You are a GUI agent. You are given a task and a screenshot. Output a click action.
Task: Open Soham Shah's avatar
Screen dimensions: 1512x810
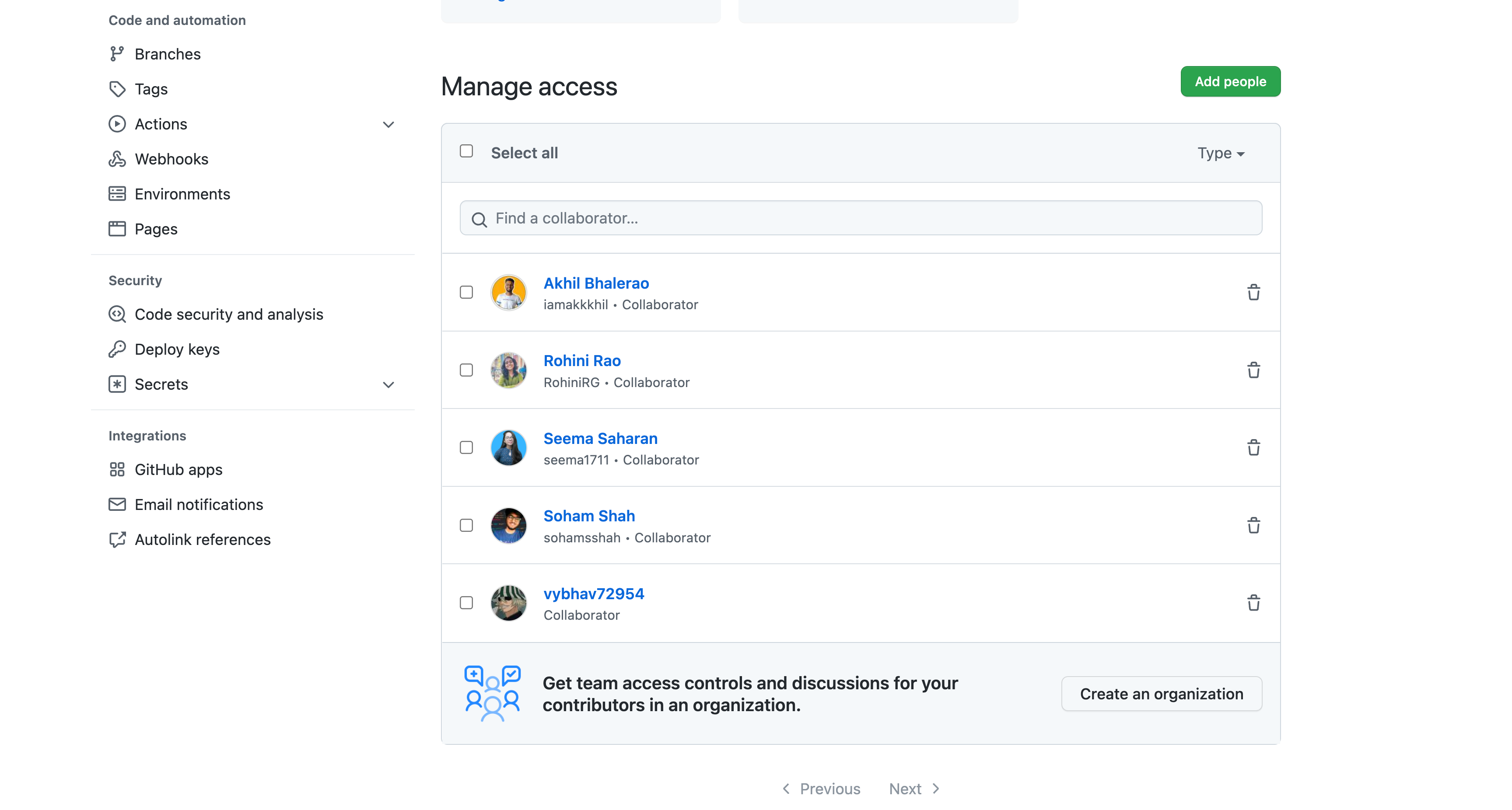point(508,525)
